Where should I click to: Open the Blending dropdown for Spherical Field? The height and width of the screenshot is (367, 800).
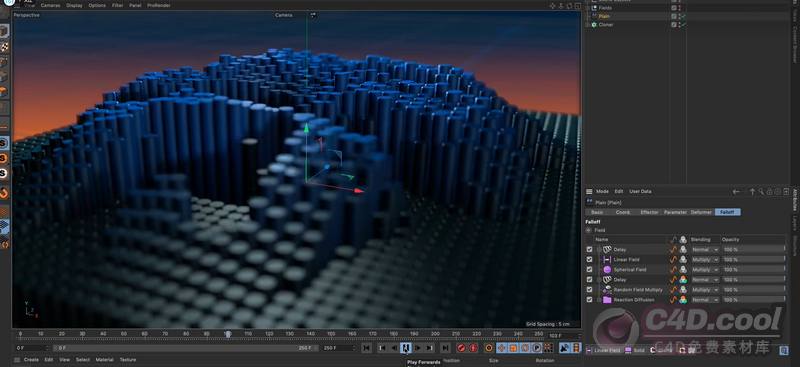pyautogui.click(x=705, y=270)
